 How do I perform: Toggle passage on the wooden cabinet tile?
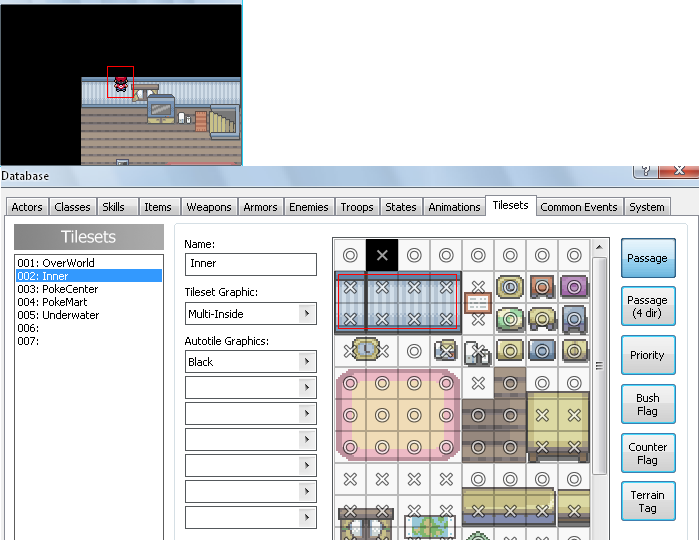point(366,524)
